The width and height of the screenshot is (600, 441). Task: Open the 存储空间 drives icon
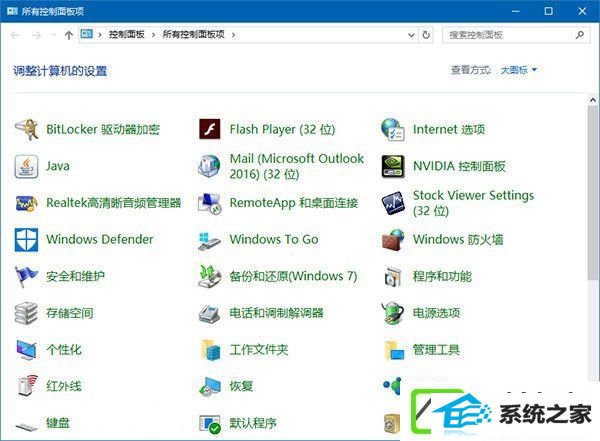[26, 313]
